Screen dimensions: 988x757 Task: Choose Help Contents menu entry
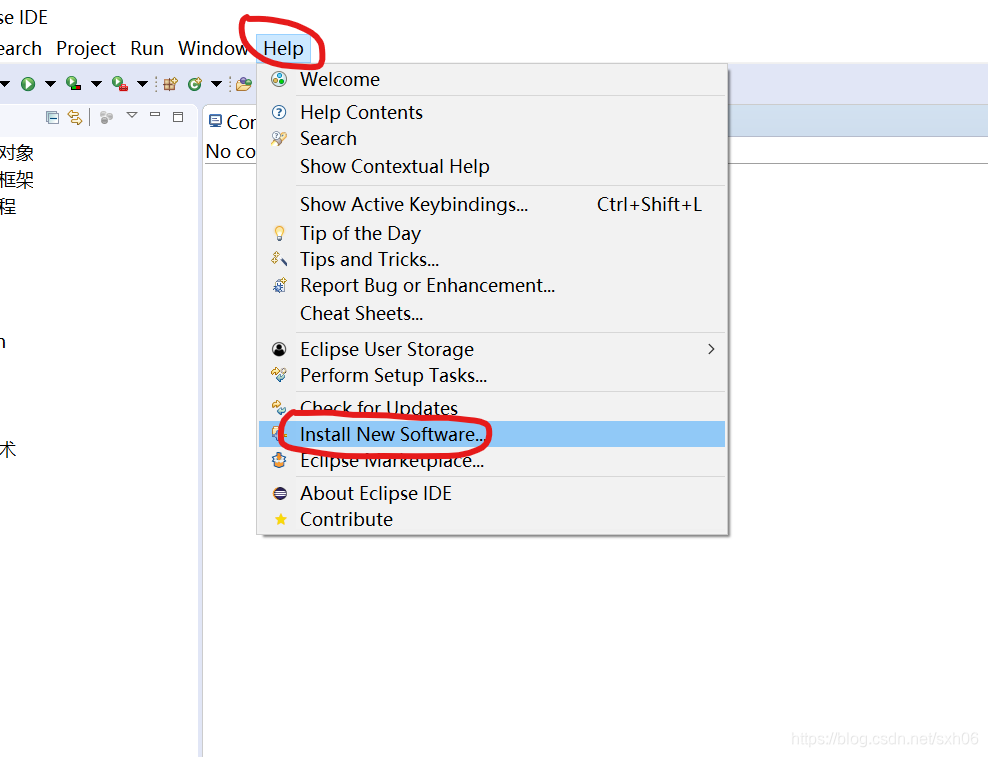(492, 112)
